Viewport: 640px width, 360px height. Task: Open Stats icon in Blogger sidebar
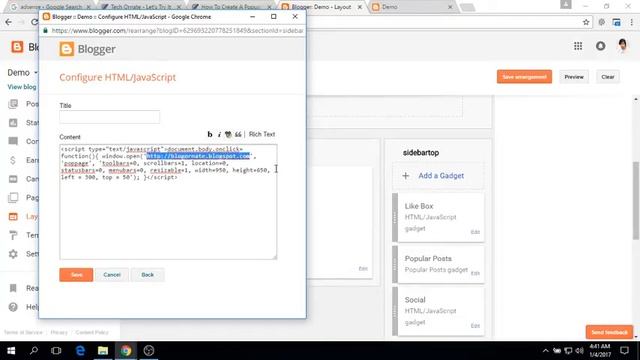pyautogui.click(x=13, y=123)
